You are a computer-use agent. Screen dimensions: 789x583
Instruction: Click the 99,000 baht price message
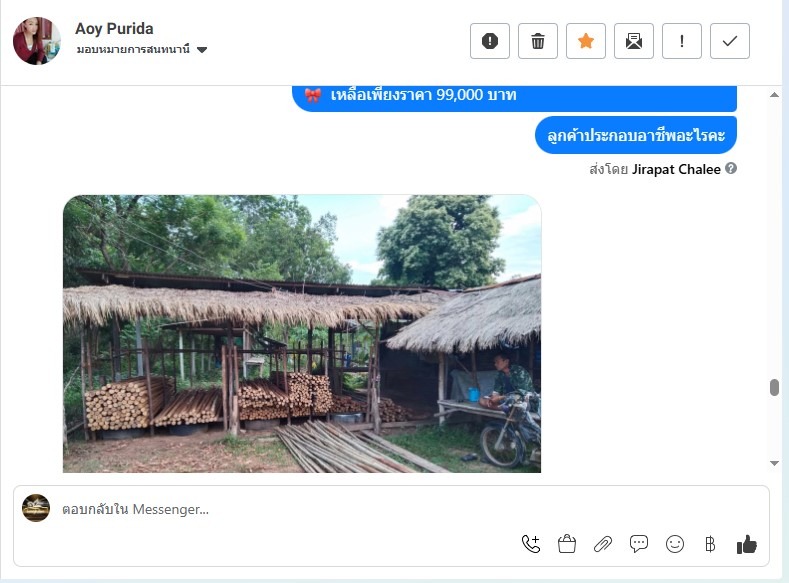click(514, 98)
